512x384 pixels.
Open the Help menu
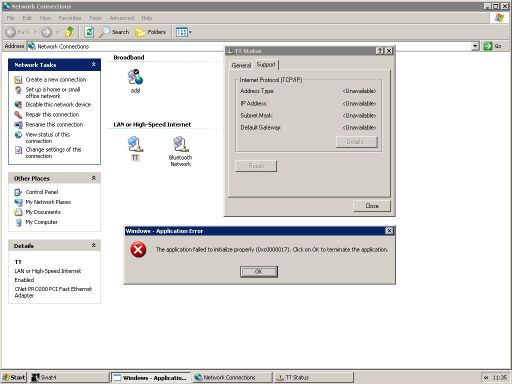click(x=147, y=18)
